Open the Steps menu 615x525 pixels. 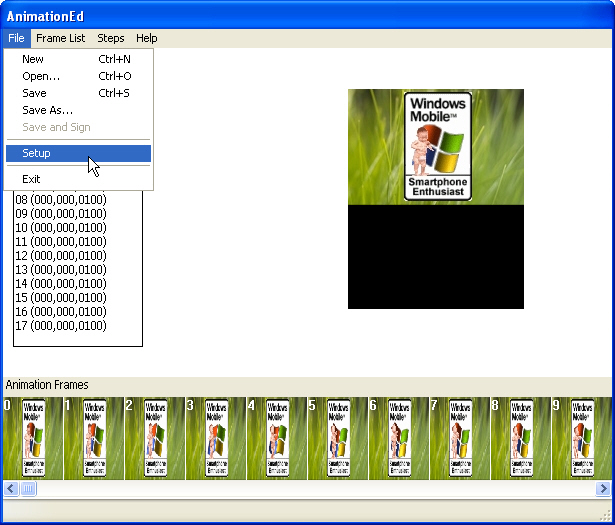(111, 38)
